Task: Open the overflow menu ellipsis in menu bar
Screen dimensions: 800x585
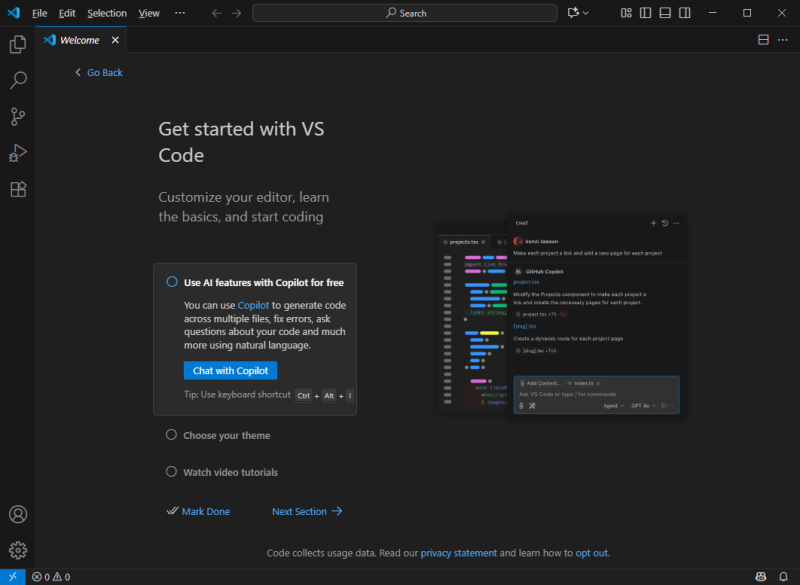Action: [x=180, y=13]
